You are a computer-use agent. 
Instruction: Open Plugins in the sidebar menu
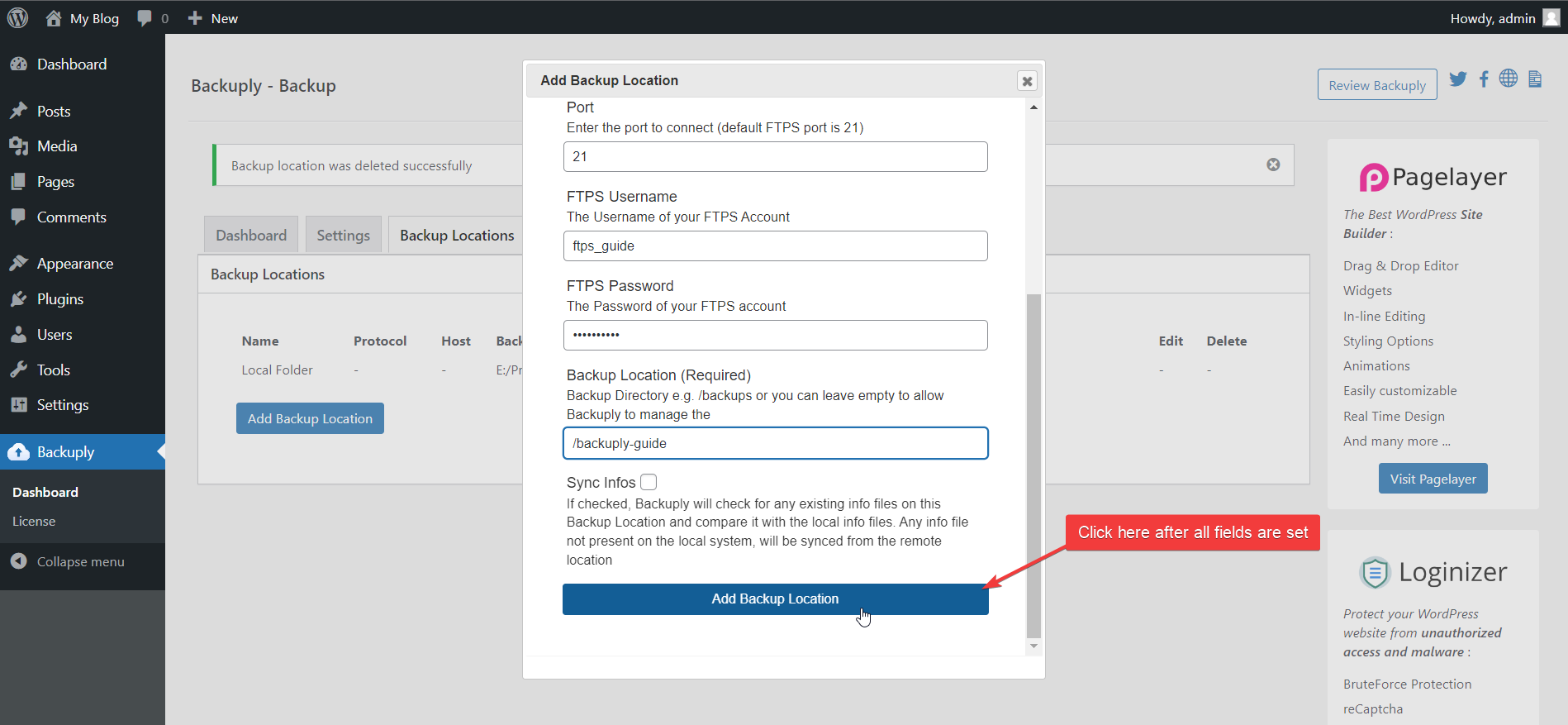coord(60,299)
